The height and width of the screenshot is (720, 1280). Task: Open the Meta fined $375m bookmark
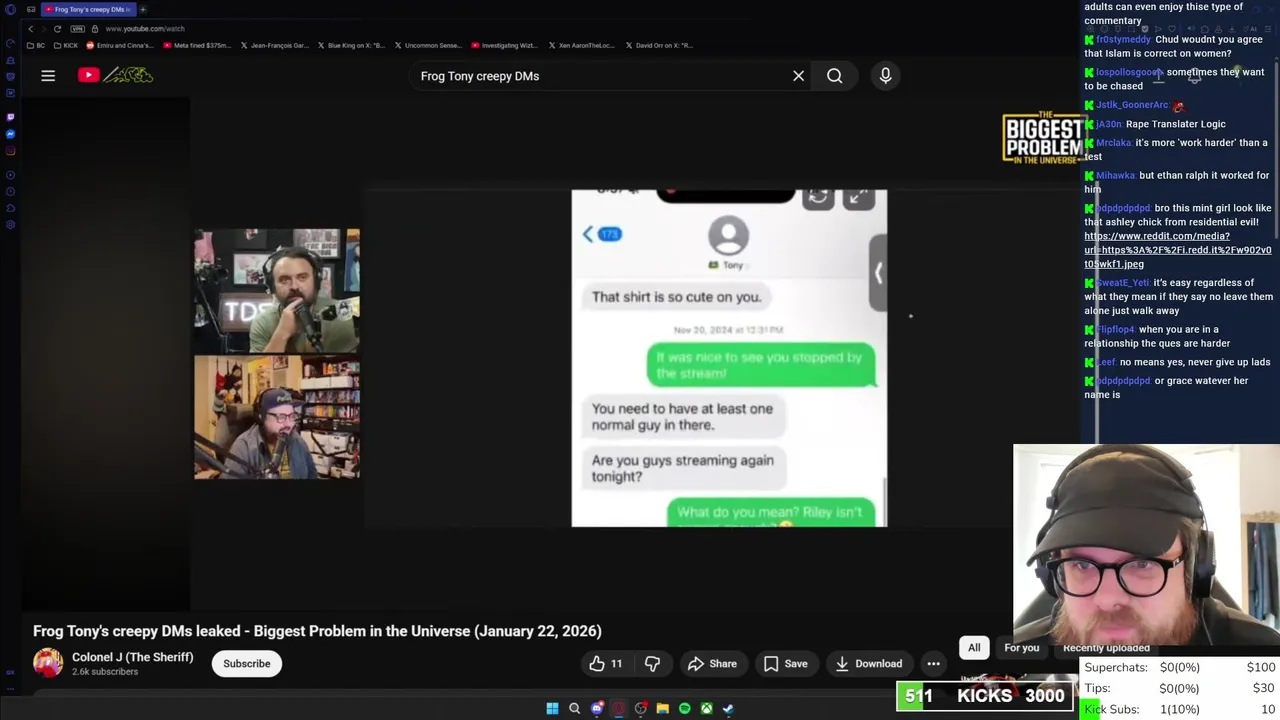coord(197,45)
